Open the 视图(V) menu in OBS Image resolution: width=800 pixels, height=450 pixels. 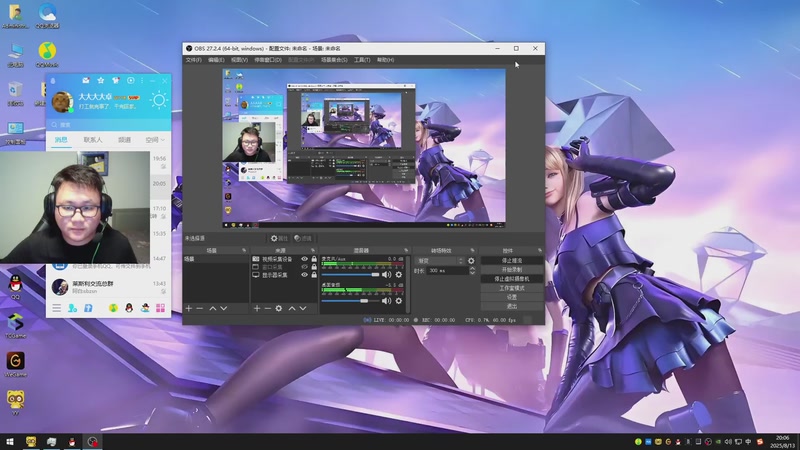[x=239, y=60]
